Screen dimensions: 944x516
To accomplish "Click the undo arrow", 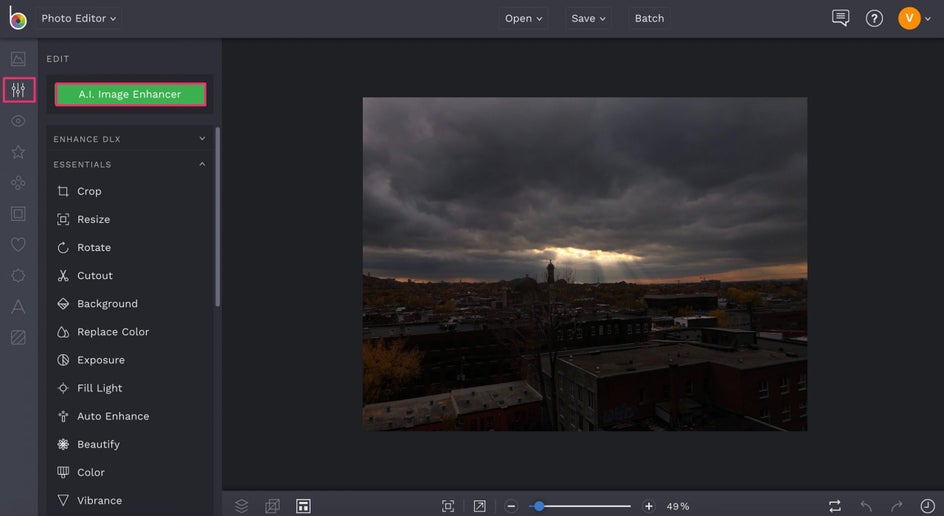I will click(866, 506).
